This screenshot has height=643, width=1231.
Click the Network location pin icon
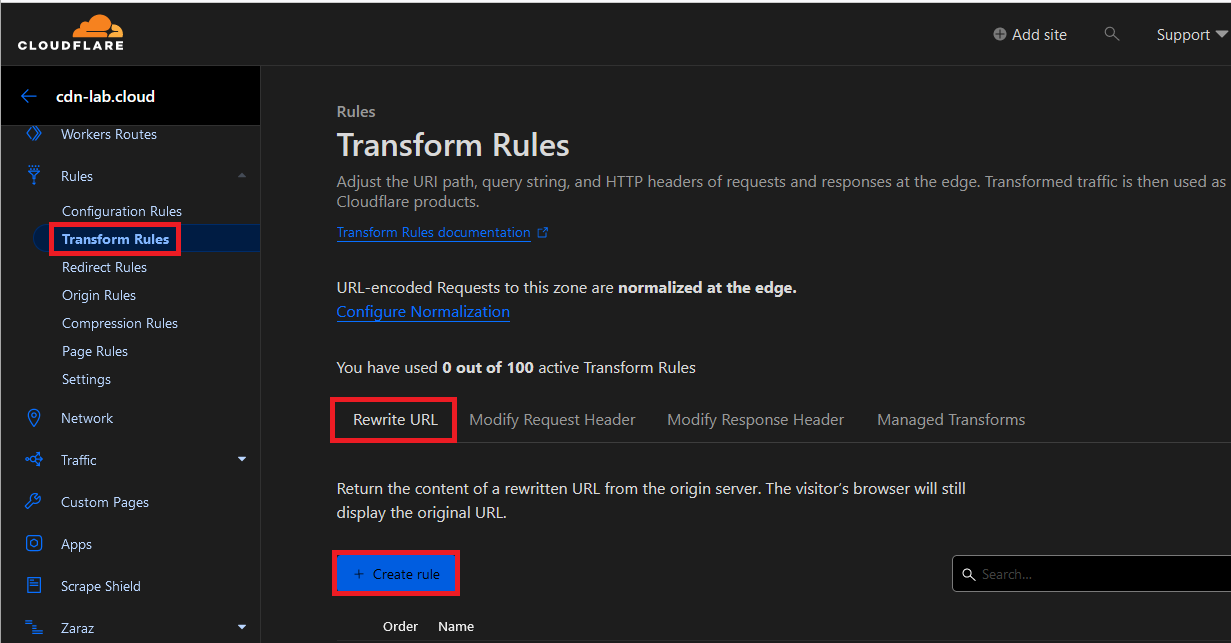[x=34, y=418]
